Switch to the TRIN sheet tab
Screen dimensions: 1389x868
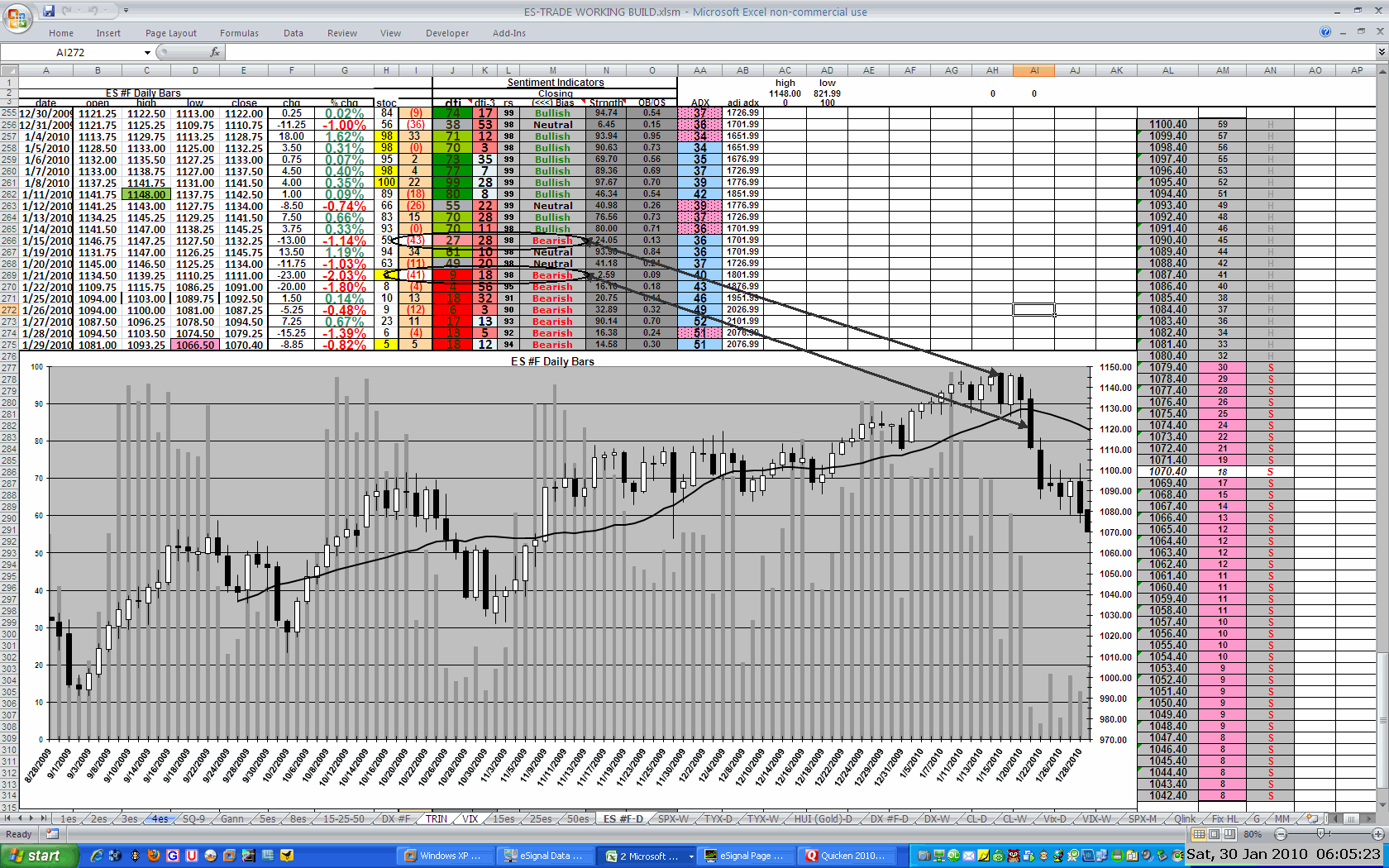437,818
